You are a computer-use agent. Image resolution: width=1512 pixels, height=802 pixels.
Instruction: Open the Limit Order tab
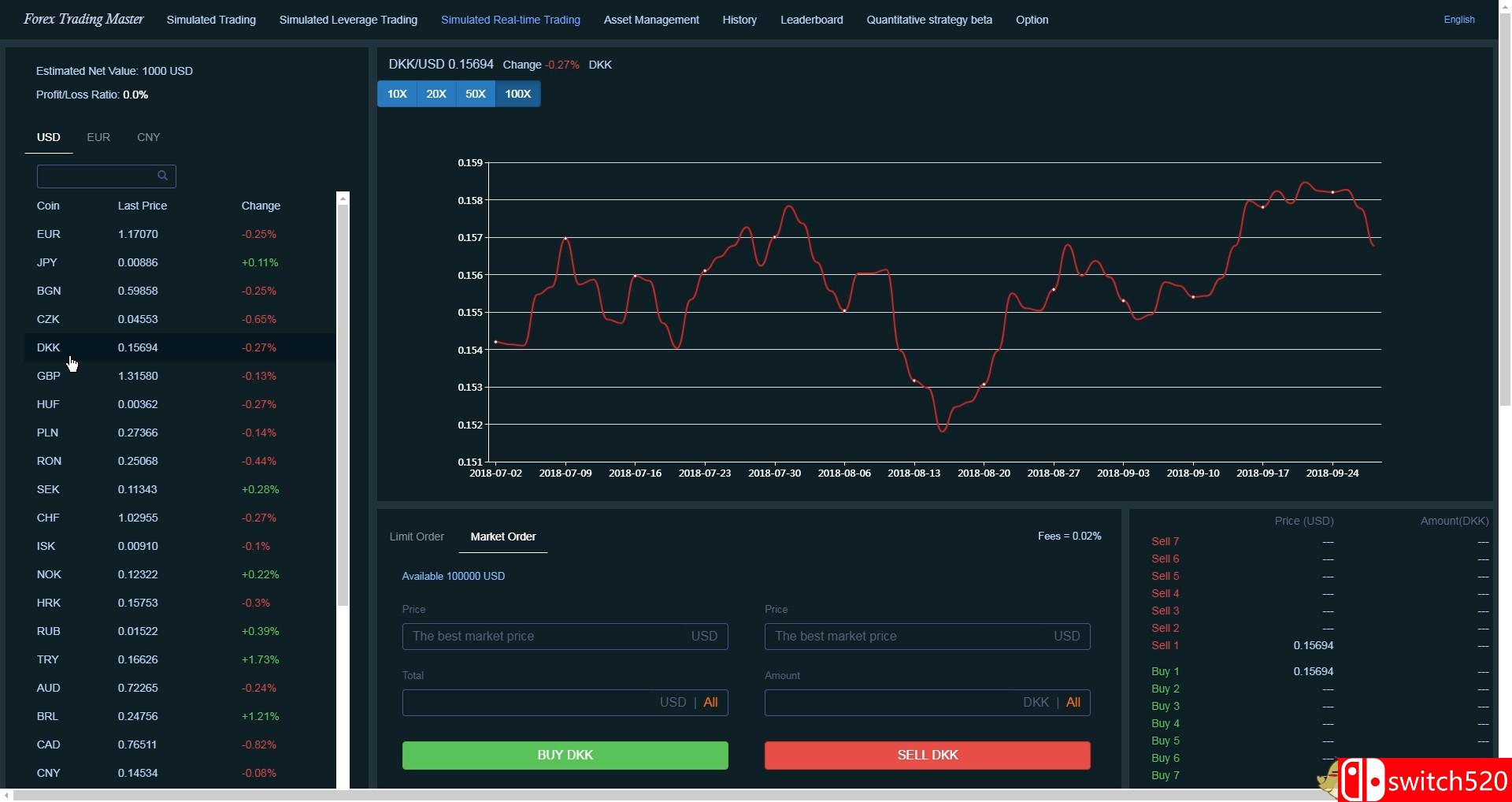[x=417, y=537]
